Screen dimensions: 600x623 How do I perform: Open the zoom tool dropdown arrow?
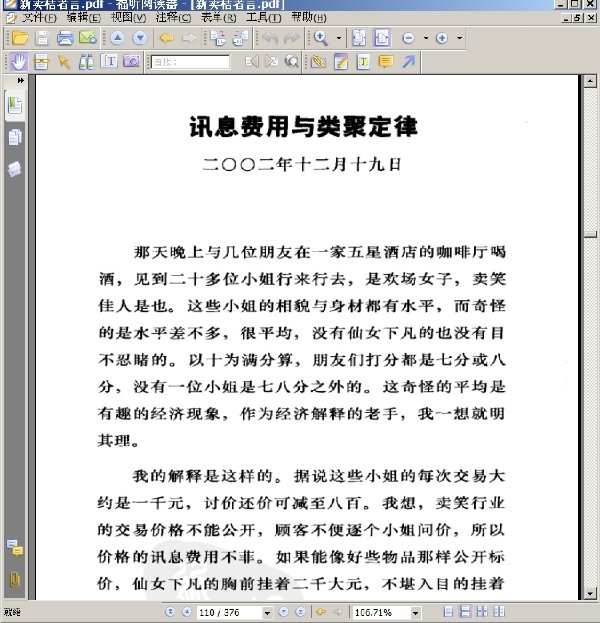339,38
